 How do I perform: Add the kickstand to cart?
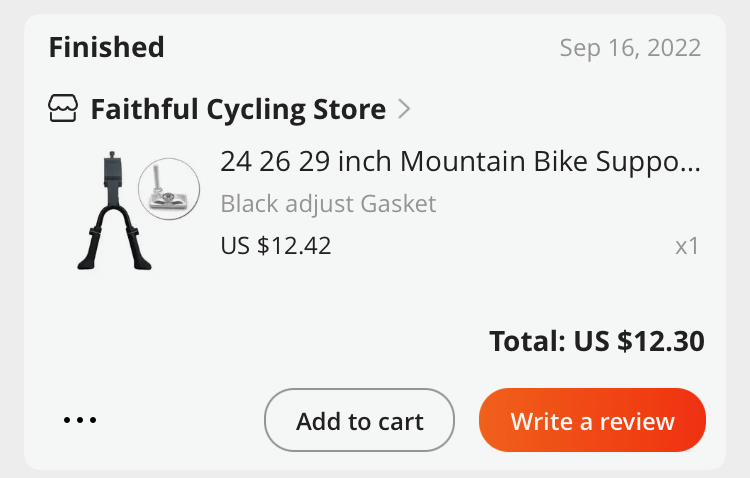pos(359,420)
